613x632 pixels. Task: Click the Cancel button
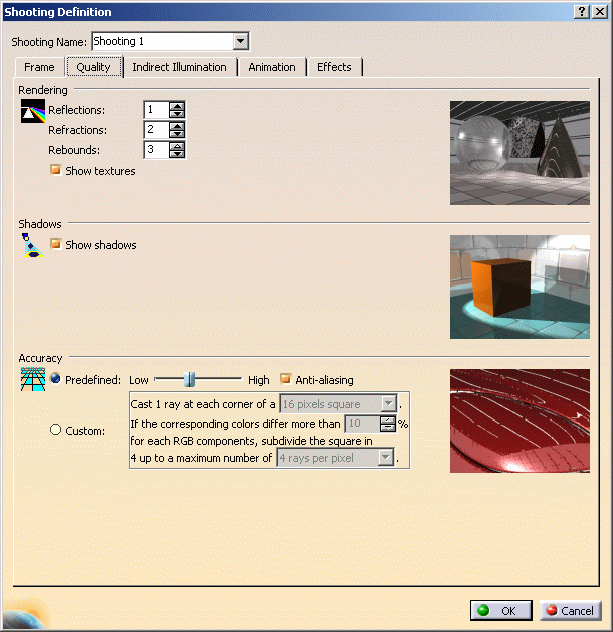[570, 610]
